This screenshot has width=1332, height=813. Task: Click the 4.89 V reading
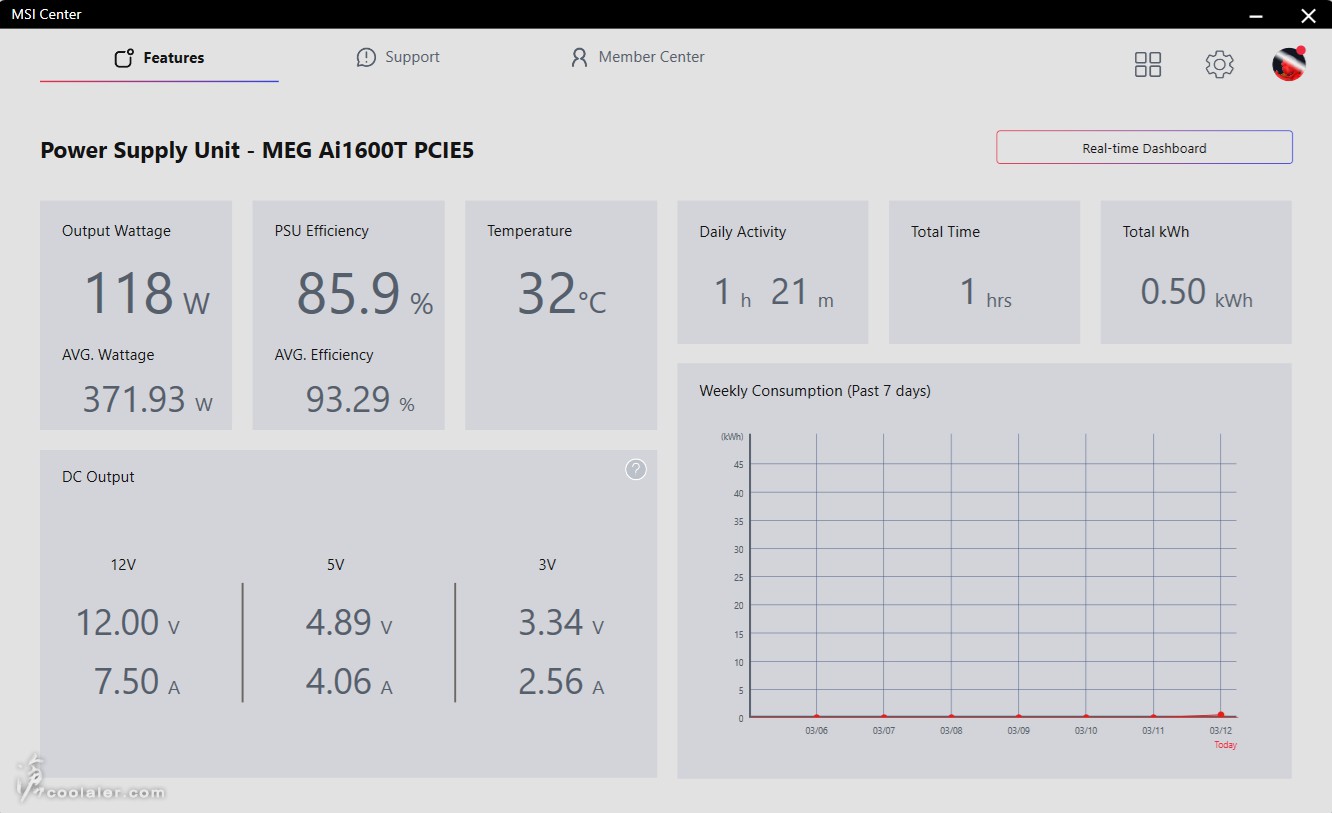coord(349,623)
